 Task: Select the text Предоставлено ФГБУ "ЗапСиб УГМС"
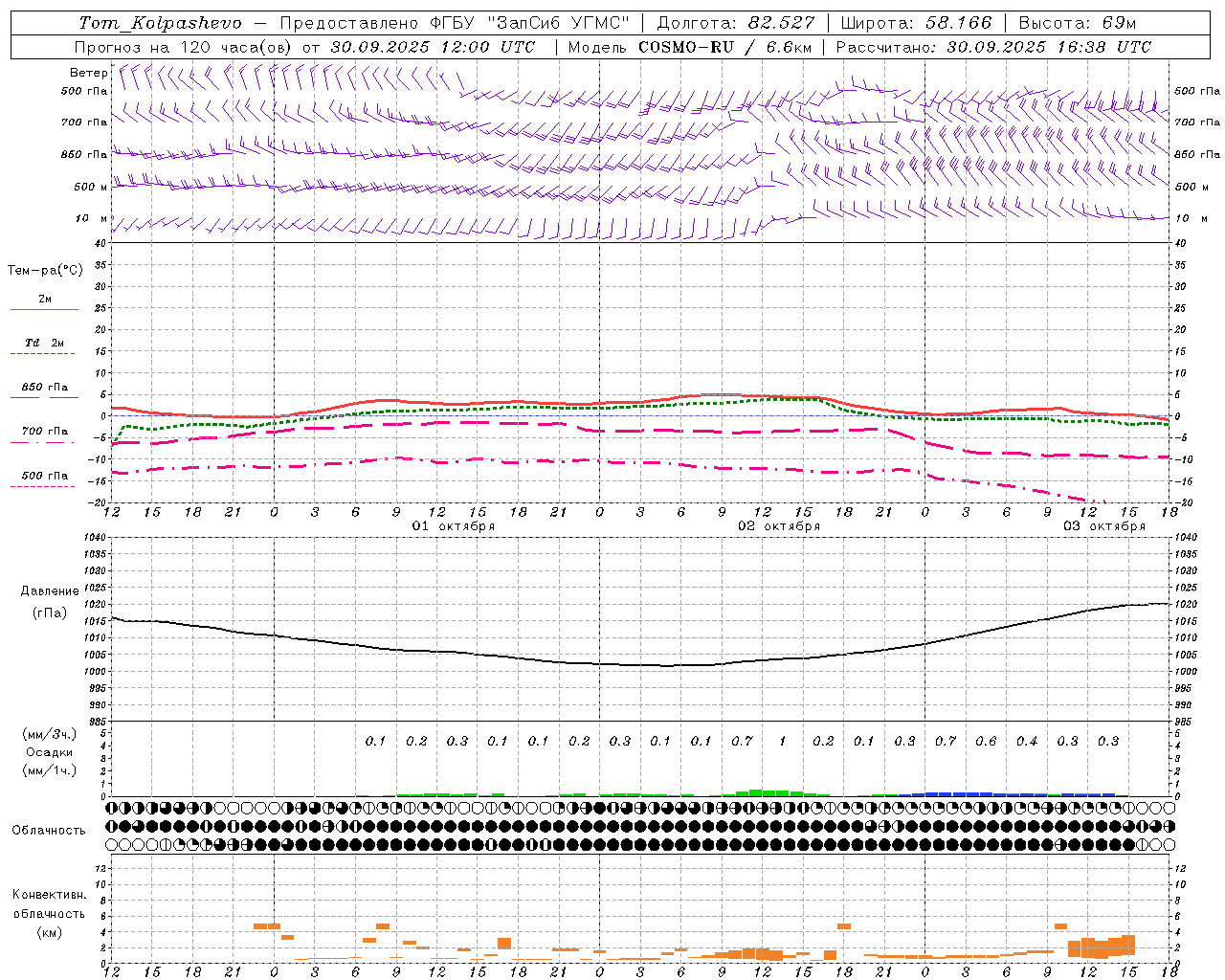coord(455,23)
